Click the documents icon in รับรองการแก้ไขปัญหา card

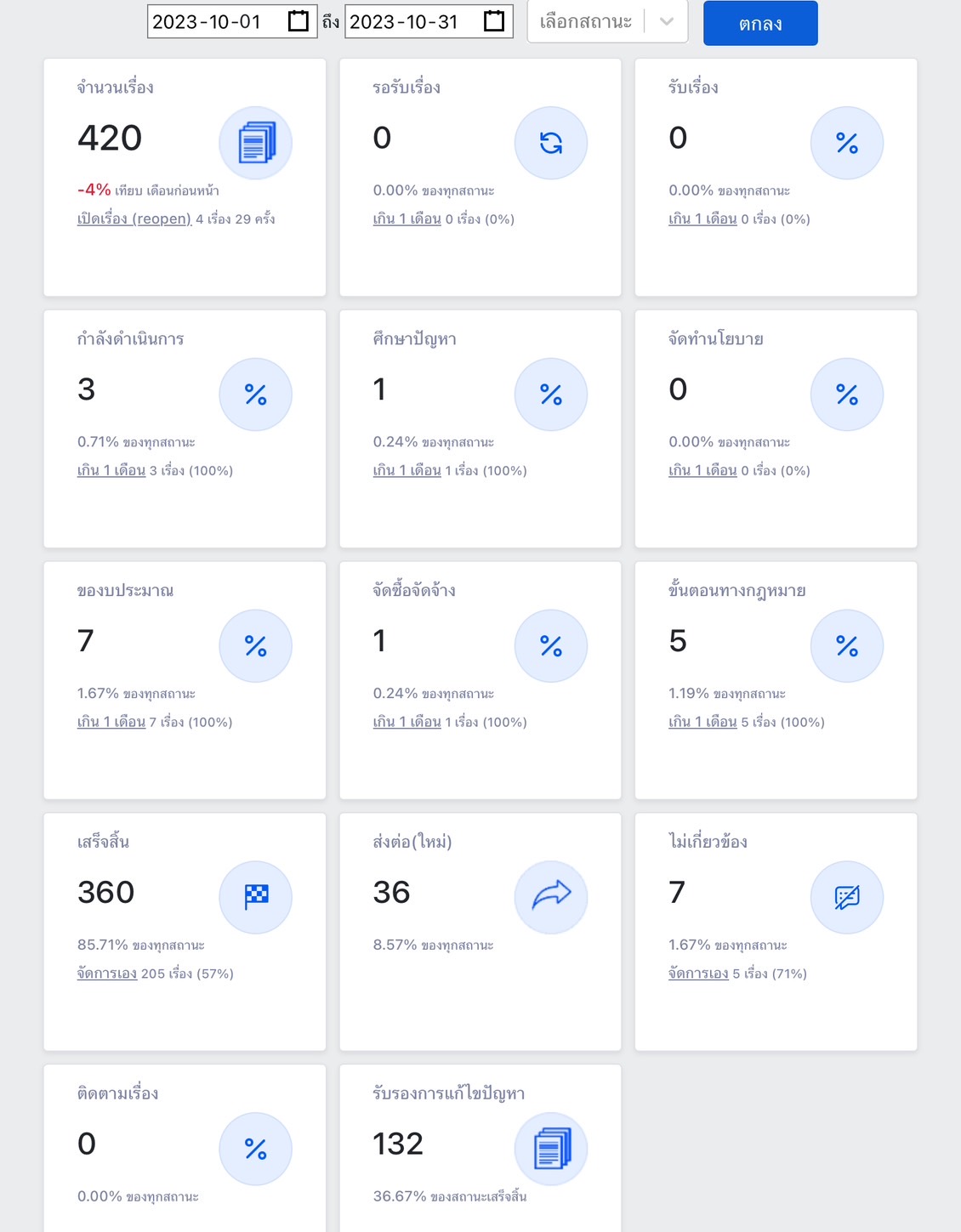point(551,1149)
